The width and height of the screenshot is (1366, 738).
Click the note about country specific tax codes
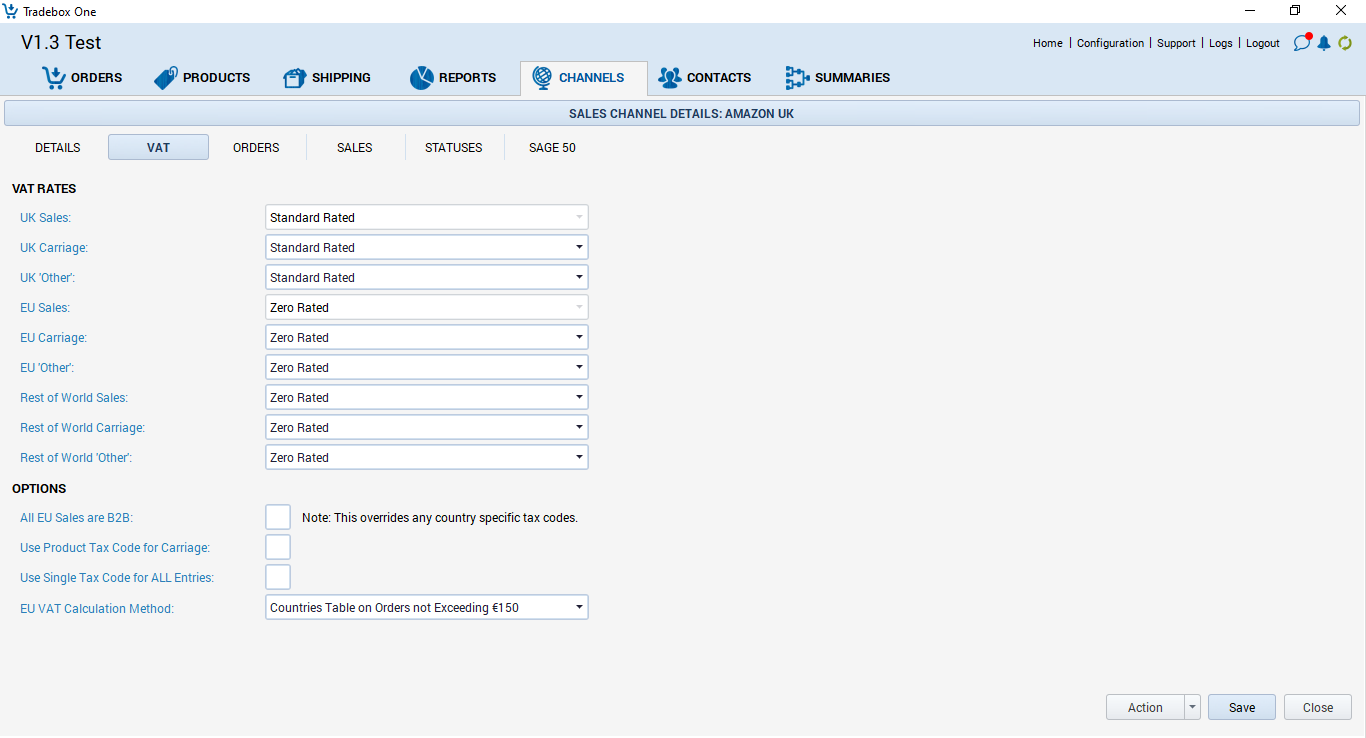tap(440, 518)
